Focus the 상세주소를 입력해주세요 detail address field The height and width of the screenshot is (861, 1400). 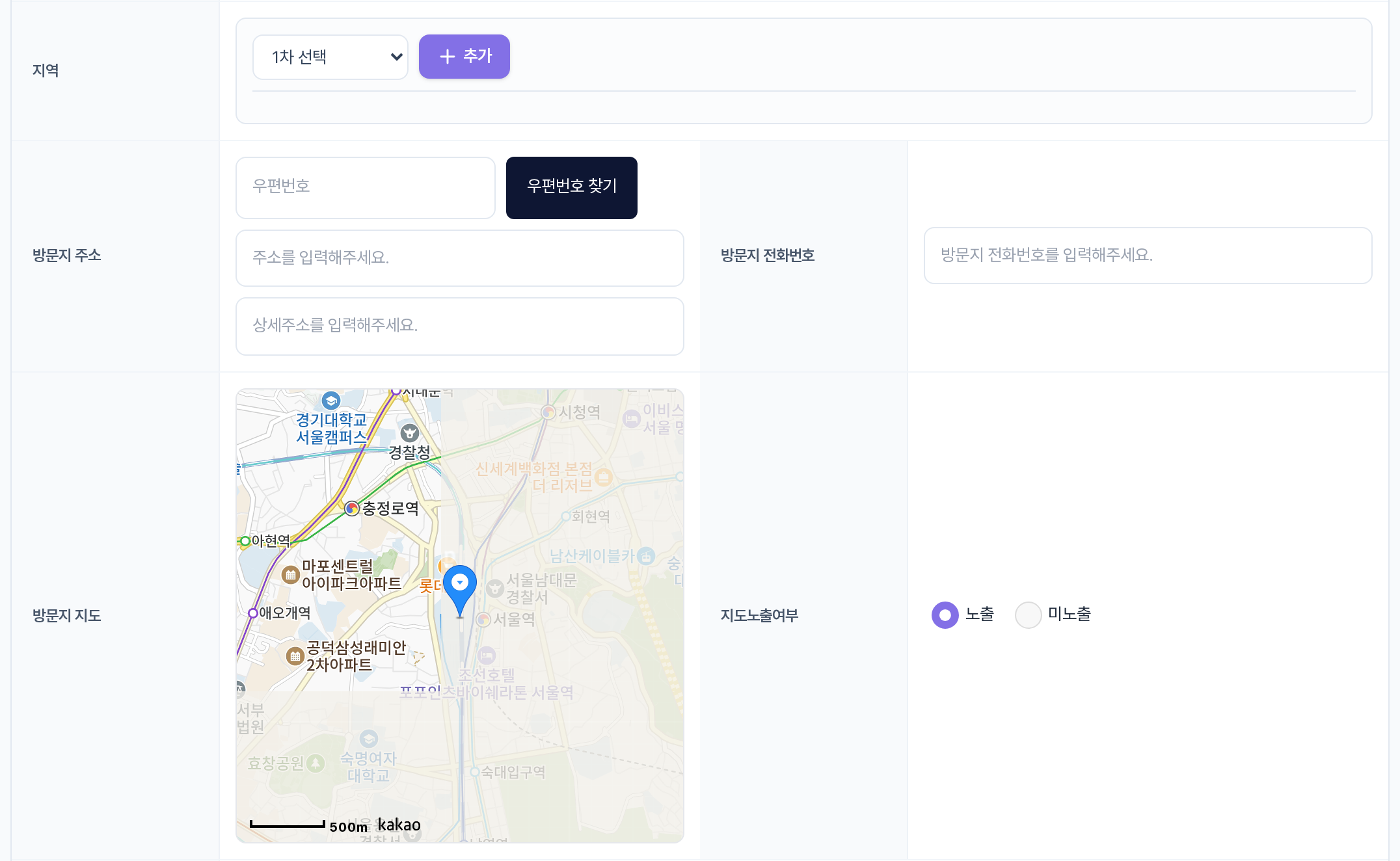click(460, 326)
